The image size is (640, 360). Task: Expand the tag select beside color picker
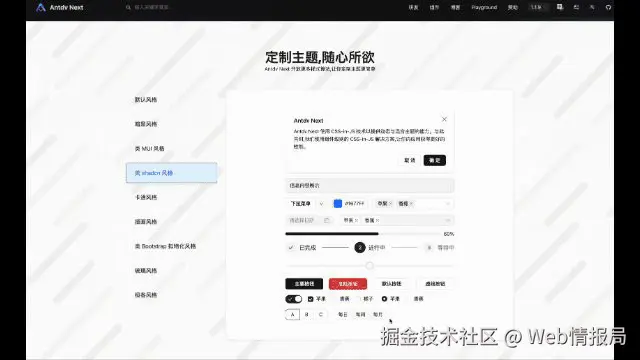448,203
